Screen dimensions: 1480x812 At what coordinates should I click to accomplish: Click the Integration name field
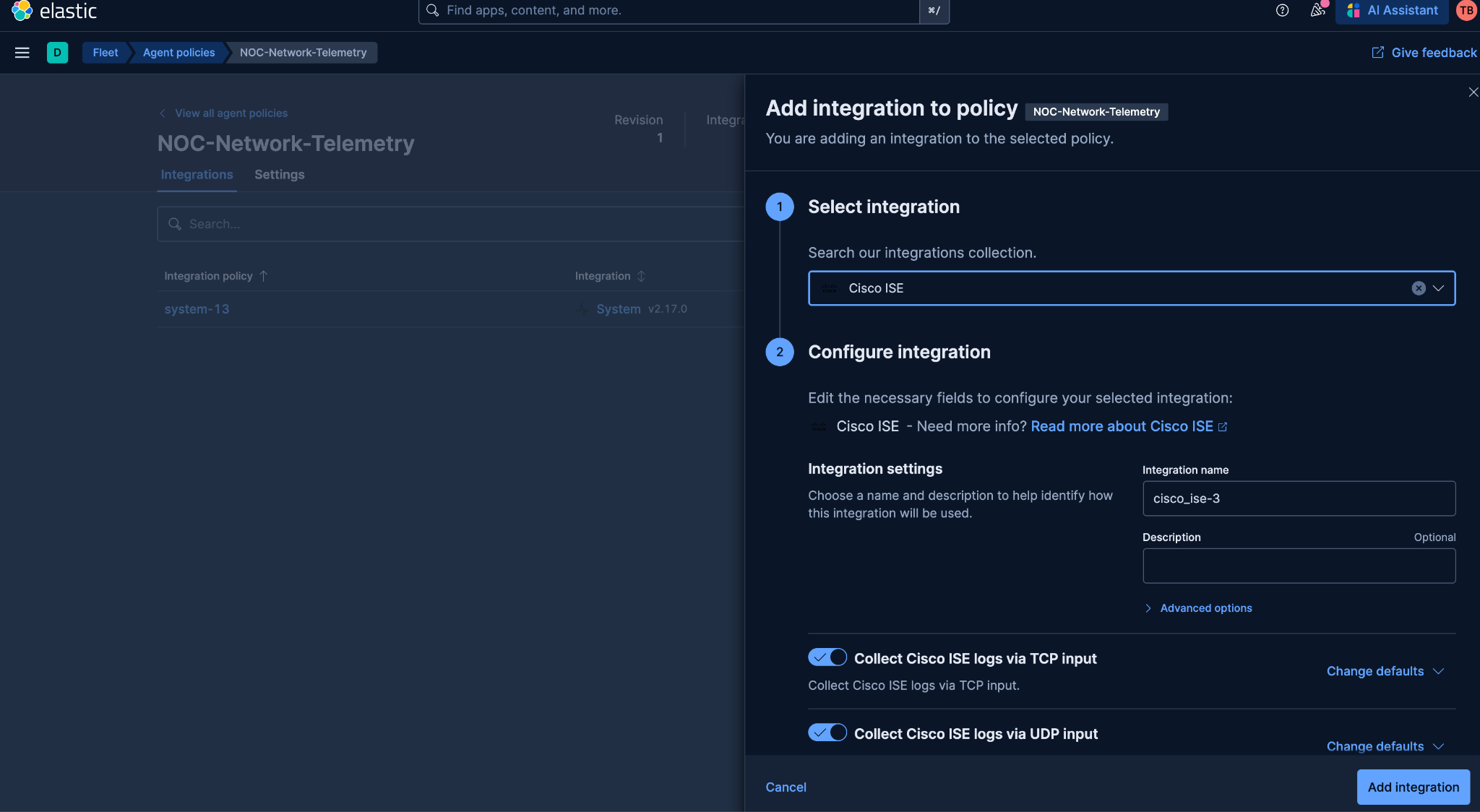[x=1299, y=498]
